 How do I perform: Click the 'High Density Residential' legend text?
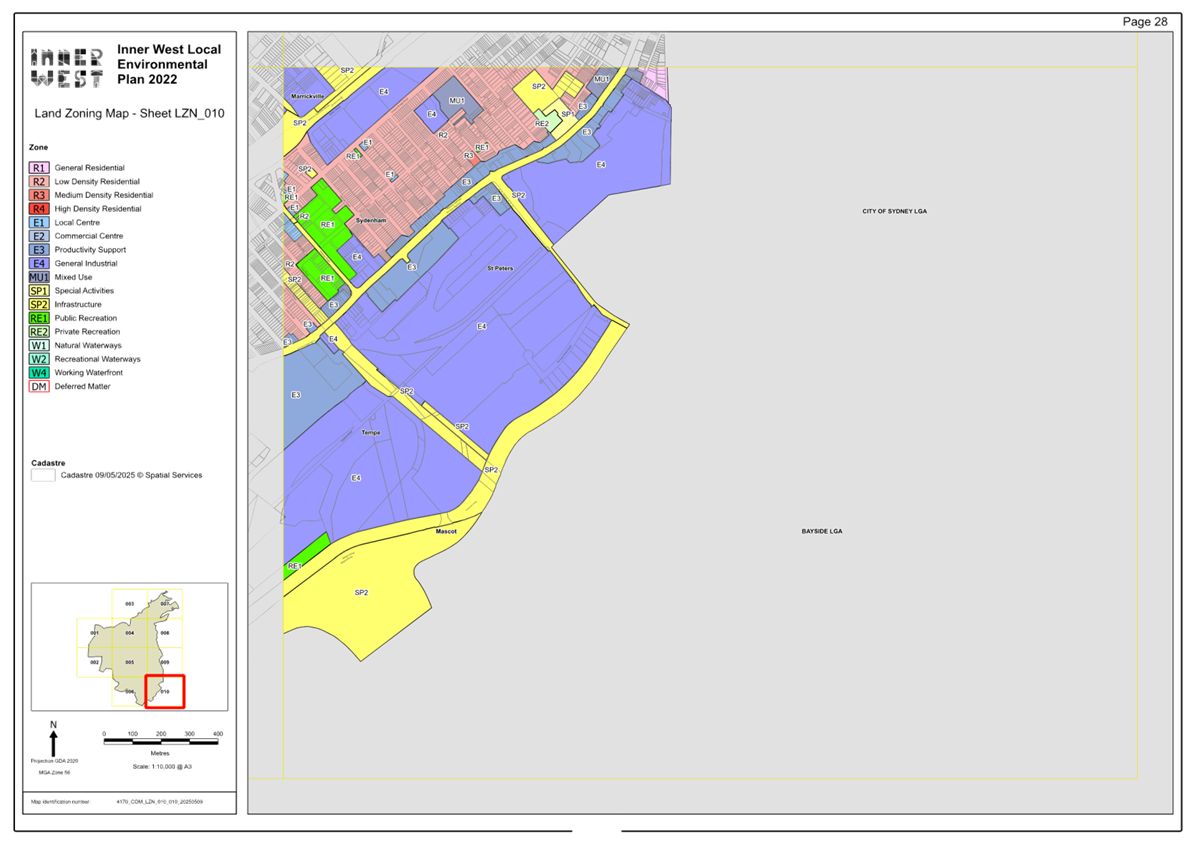98,209
